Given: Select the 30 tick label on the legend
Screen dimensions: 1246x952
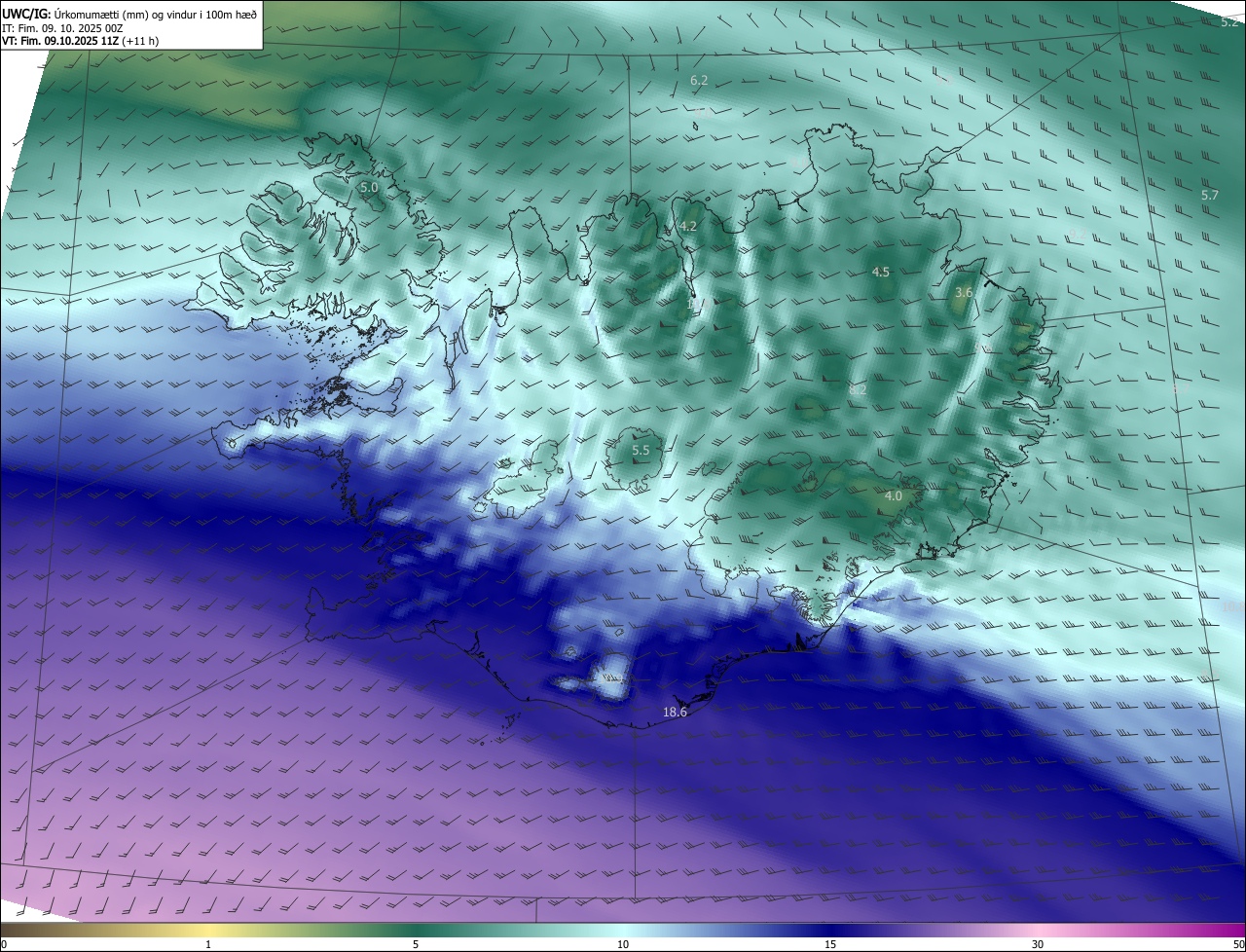Looking at the screenshot, I should [x=1038, y=944].
